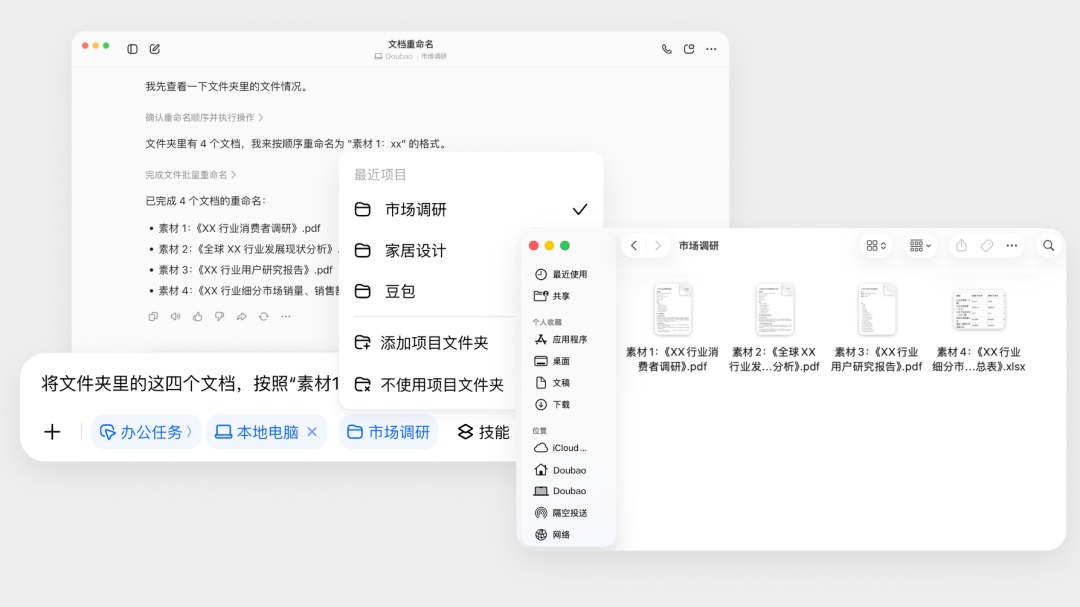Open 共享 in Finder sidebar
This screenshot has width=1080, height=607.
pyautogui.click(x=553, y=296)
